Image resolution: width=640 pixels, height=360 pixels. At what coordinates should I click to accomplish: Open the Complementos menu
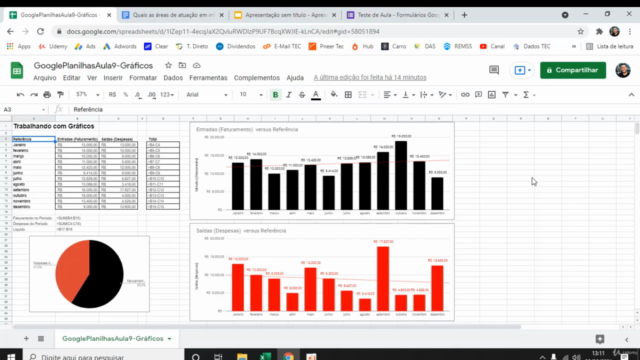click(x=257, y=78)
